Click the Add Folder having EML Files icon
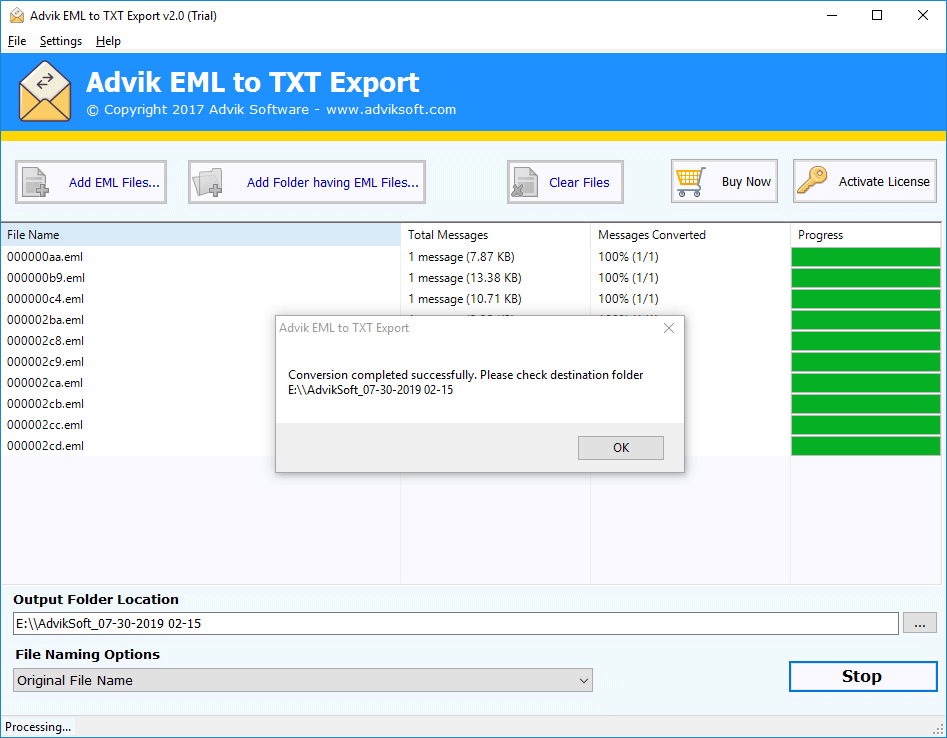The image size is (947, 738). [x=208, y=182]
